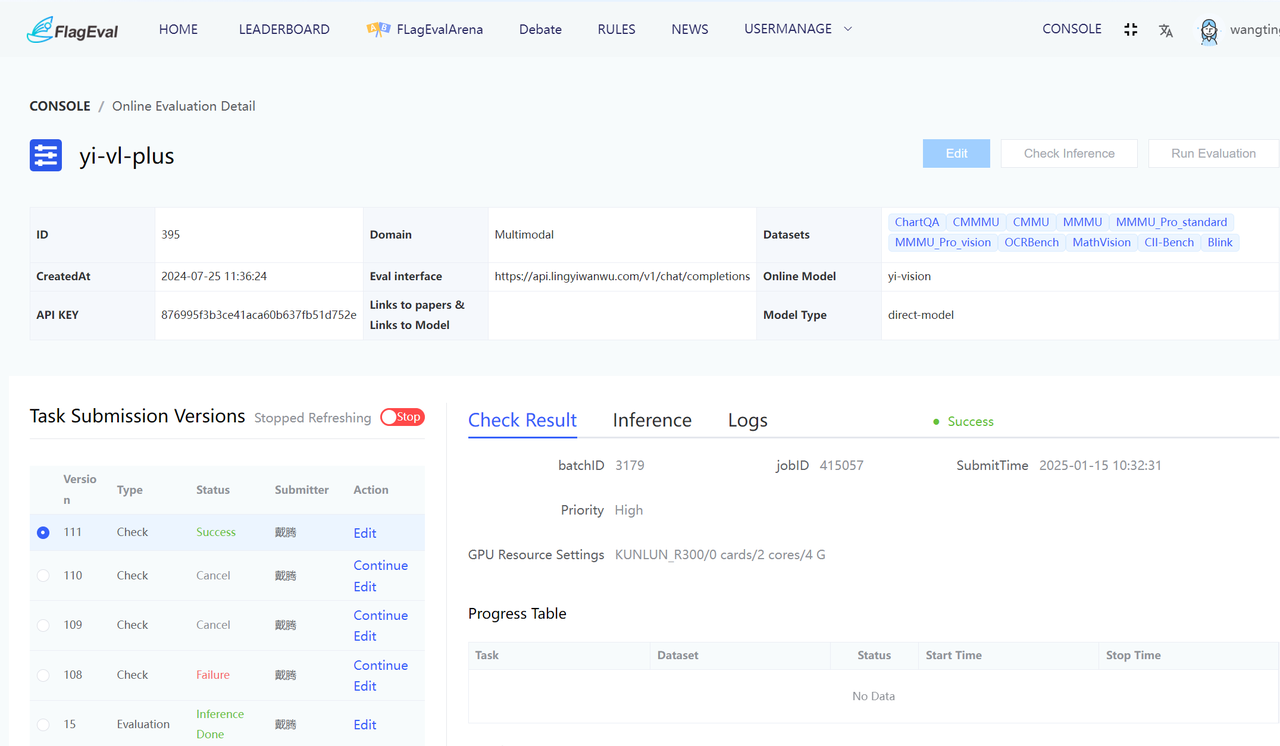
Task: Click the FlagEvalArena icon in navbar
Action: click(378, 30)
